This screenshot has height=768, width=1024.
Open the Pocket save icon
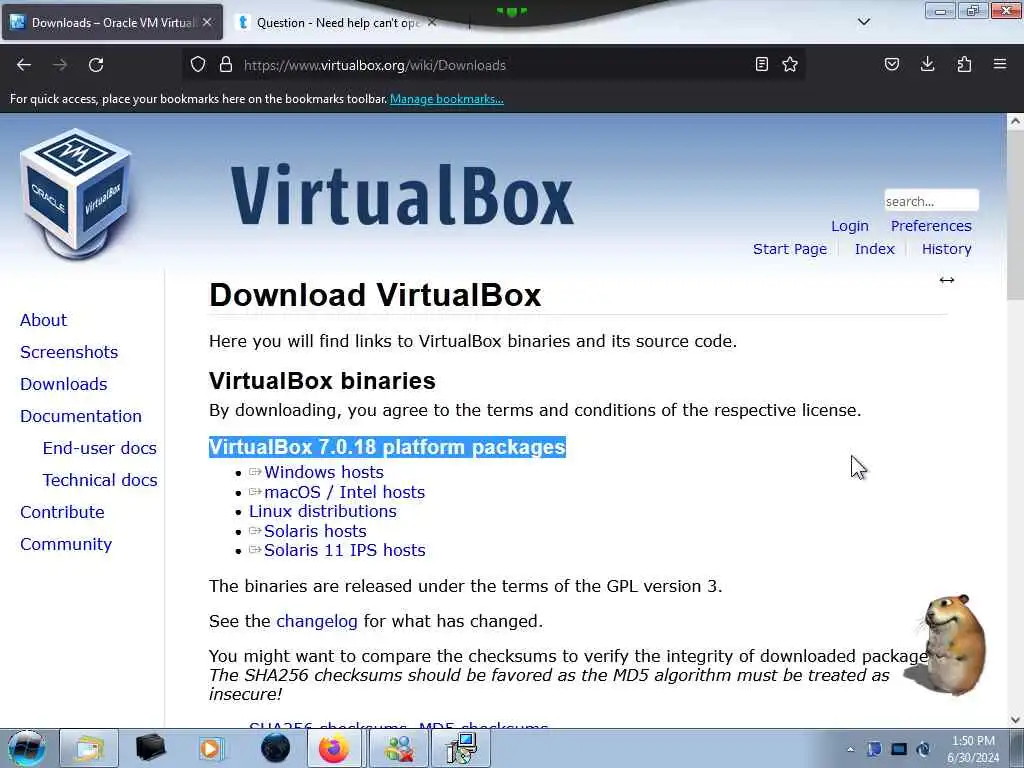[x=892, y=64]
